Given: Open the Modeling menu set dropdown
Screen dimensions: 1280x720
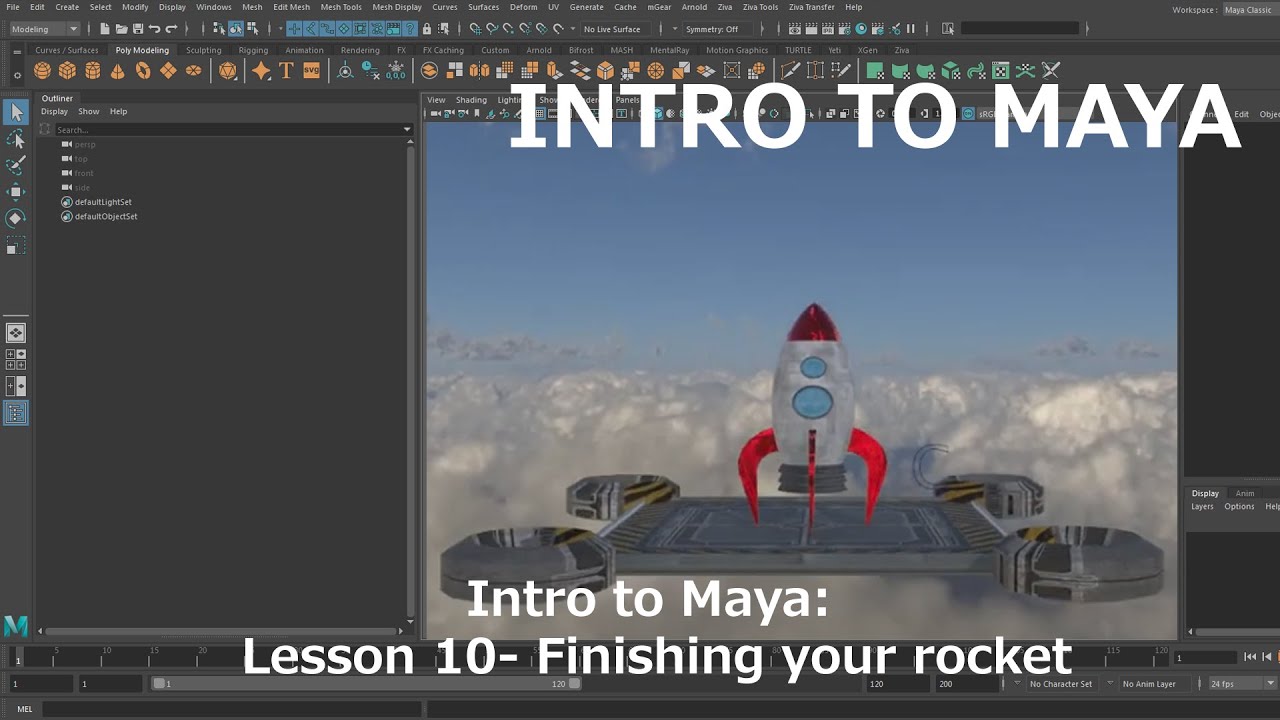Looking at the screenshot, I should pos(43,29).
